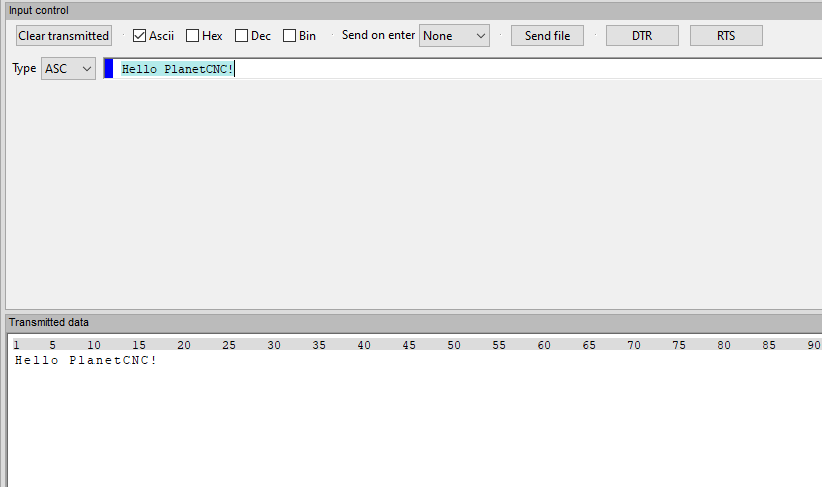Click the Clear transmitted button

63,35
